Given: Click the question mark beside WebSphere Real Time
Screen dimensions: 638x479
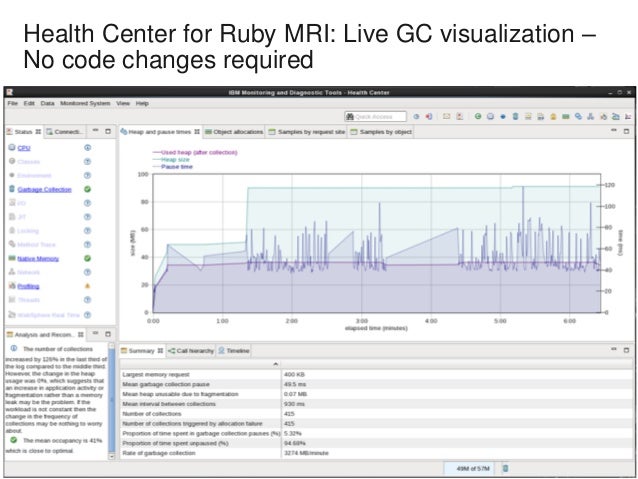Looking at the screenshot, I should click(87, 315).
